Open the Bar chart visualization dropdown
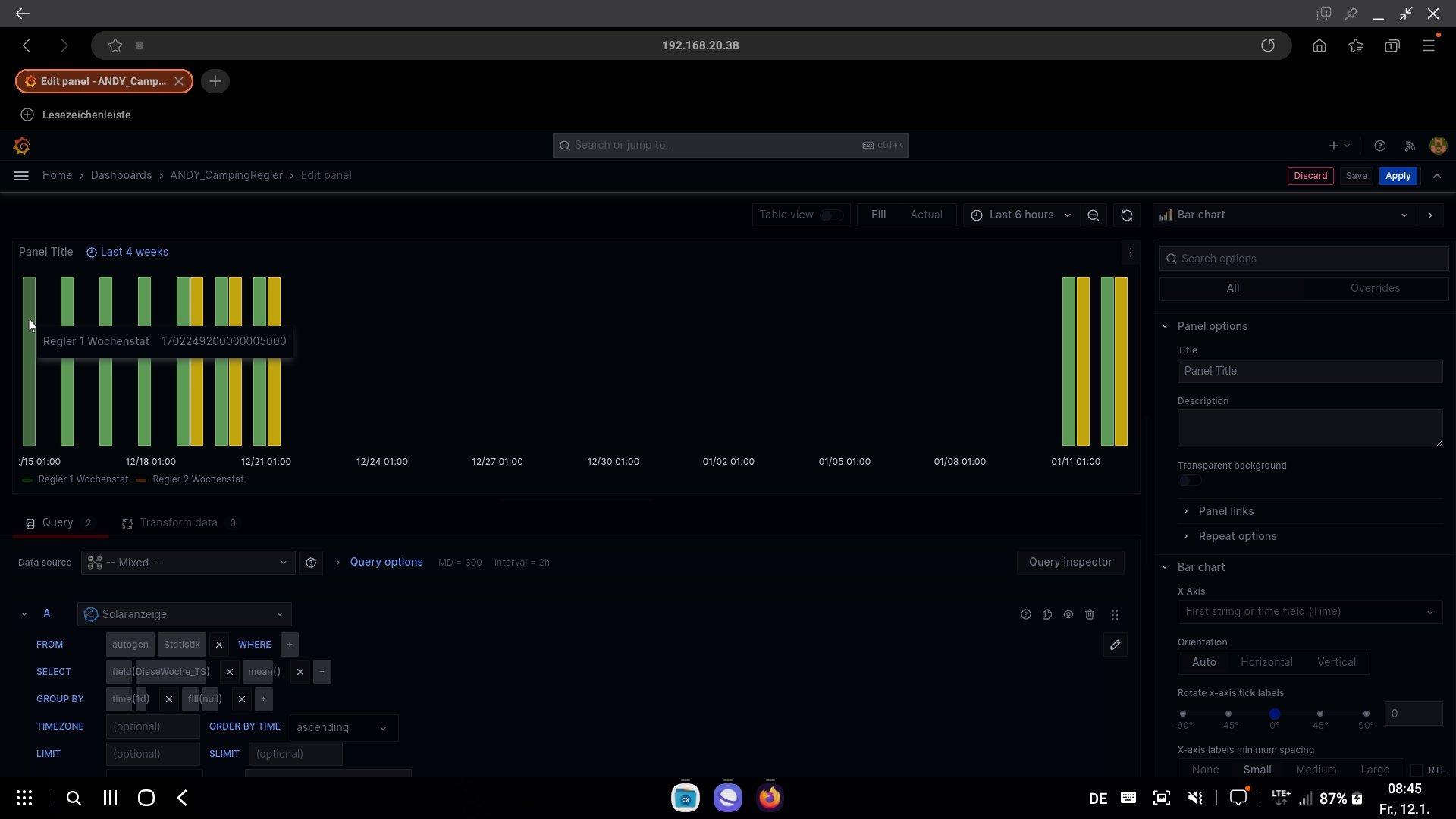The height and width of the screenshot is (819, 1456). 1285,215
